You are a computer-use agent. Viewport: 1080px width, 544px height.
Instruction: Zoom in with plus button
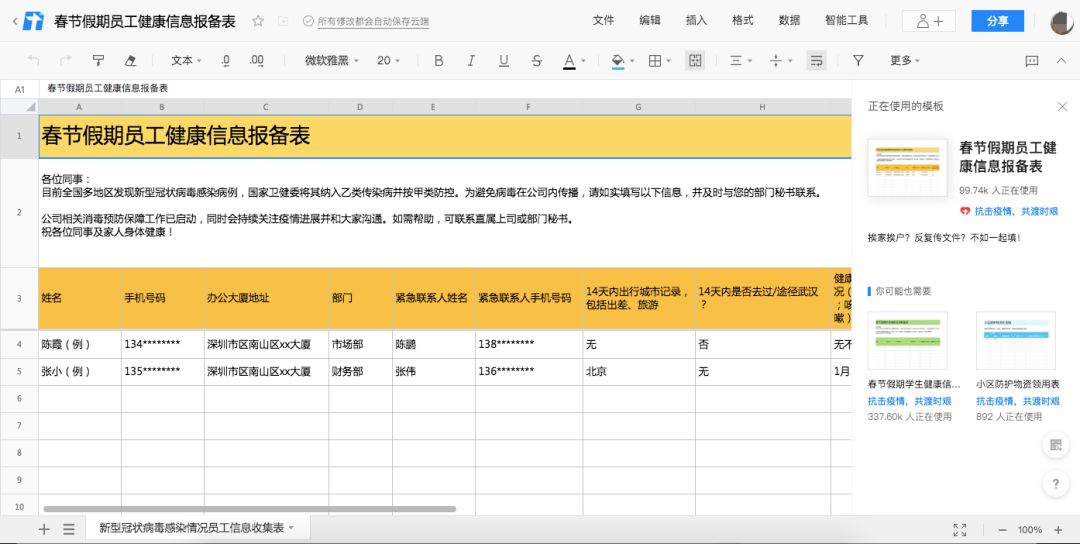tap(1058, 530)
